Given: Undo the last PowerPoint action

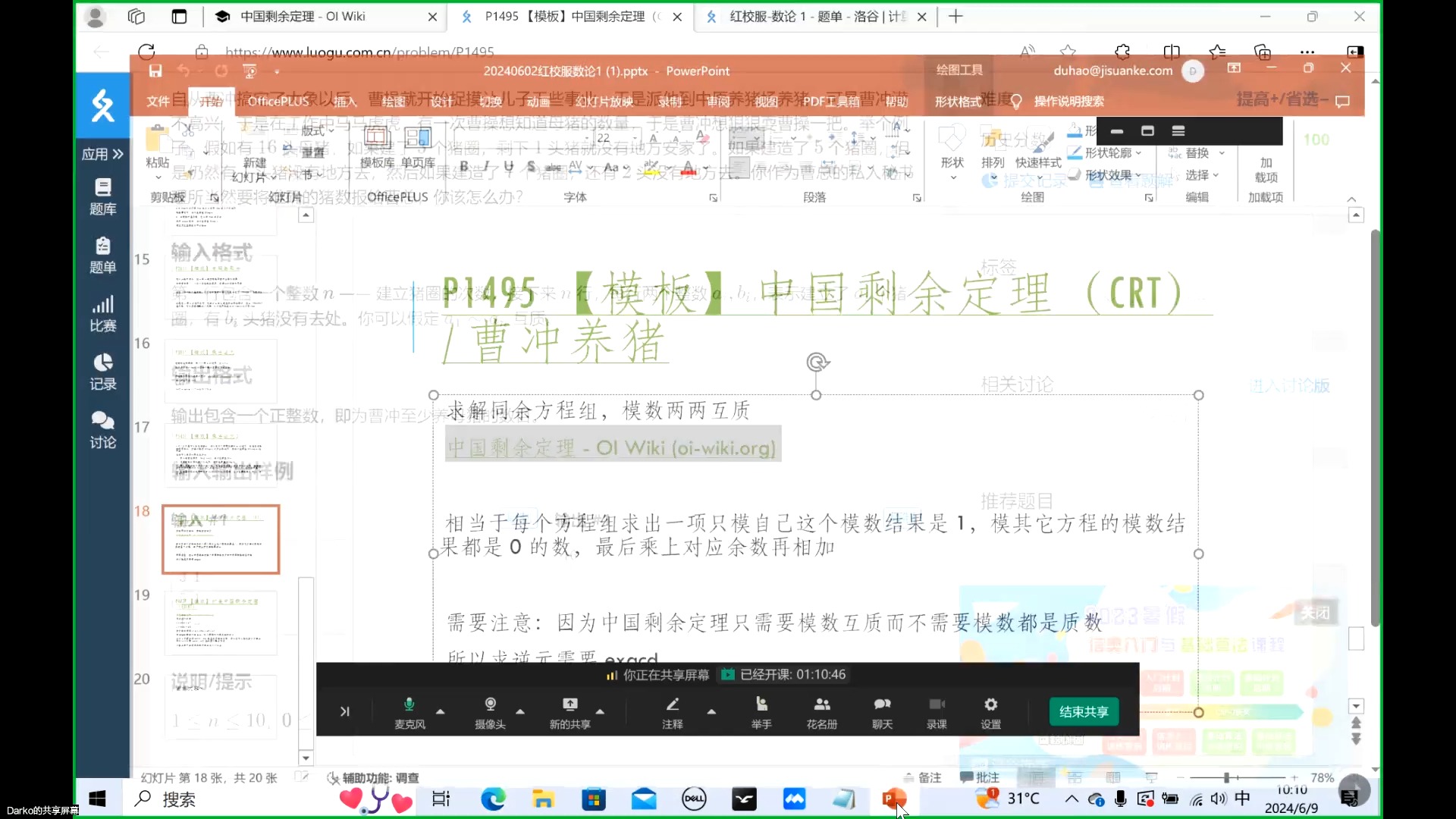Looking at the screenshot, I should 184,71.
